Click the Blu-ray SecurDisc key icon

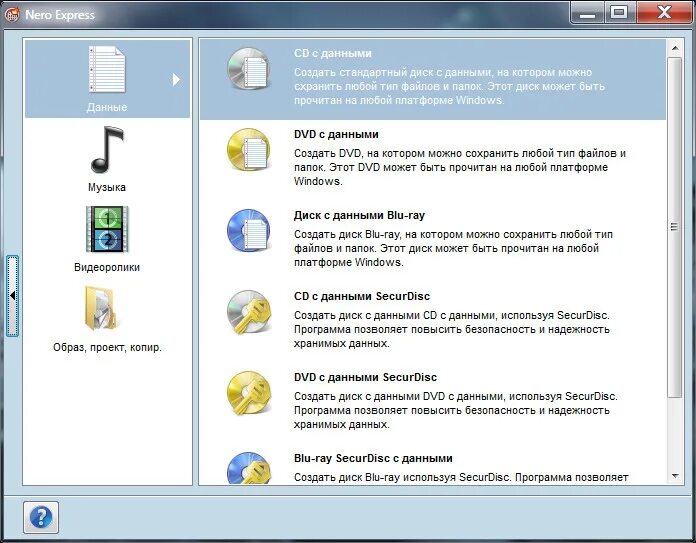coord(249,468)
